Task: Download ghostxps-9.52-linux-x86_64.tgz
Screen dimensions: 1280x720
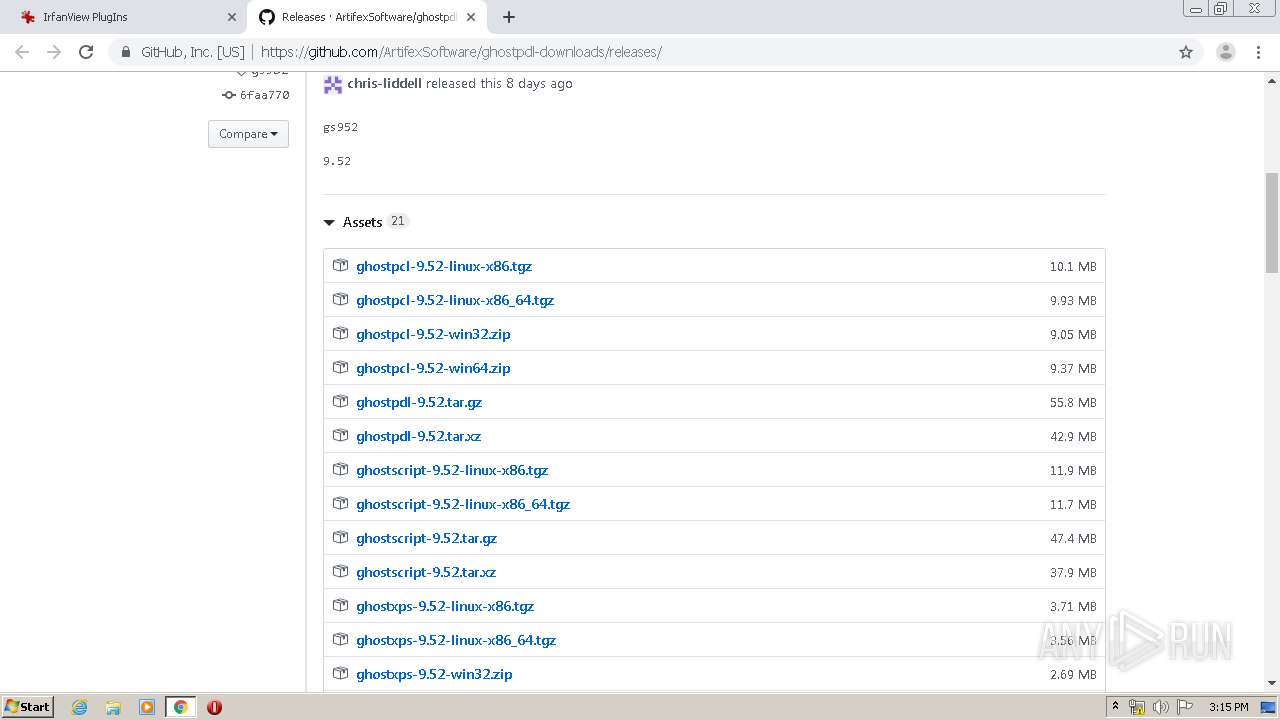Action: click(456, 640)
